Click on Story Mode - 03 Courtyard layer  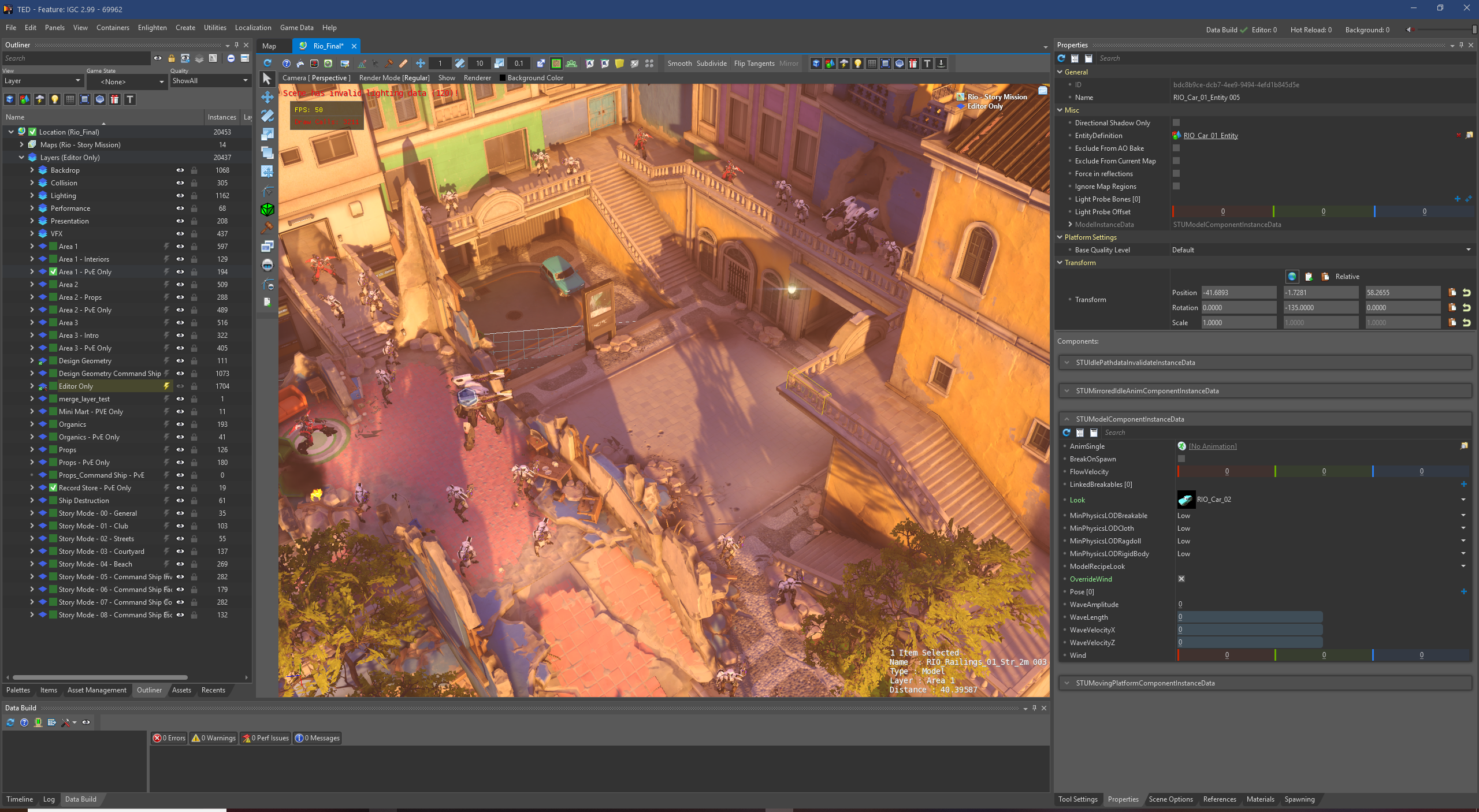click(x=101, y=551)
